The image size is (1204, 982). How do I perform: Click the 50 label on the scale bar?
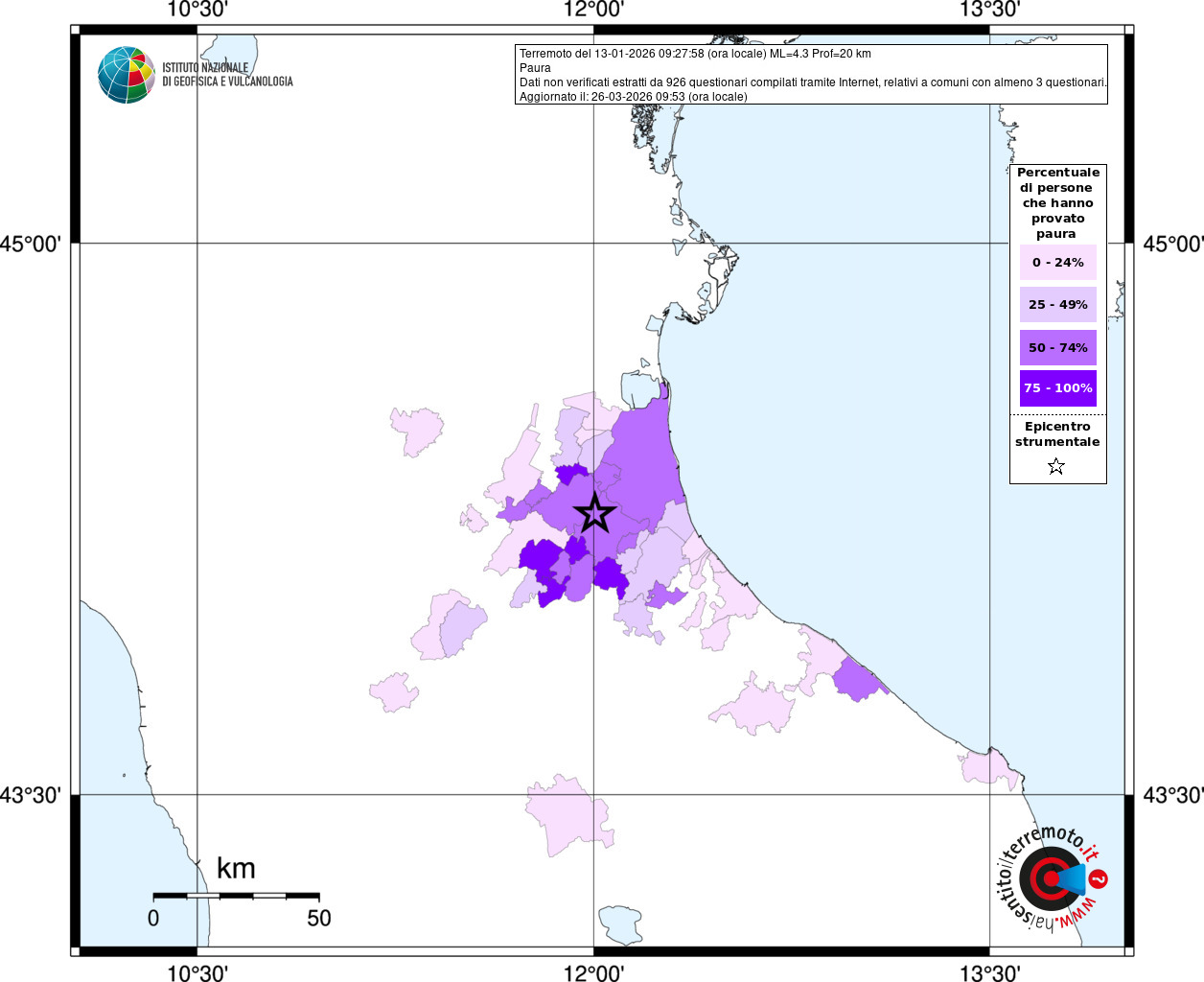(319, 918)
